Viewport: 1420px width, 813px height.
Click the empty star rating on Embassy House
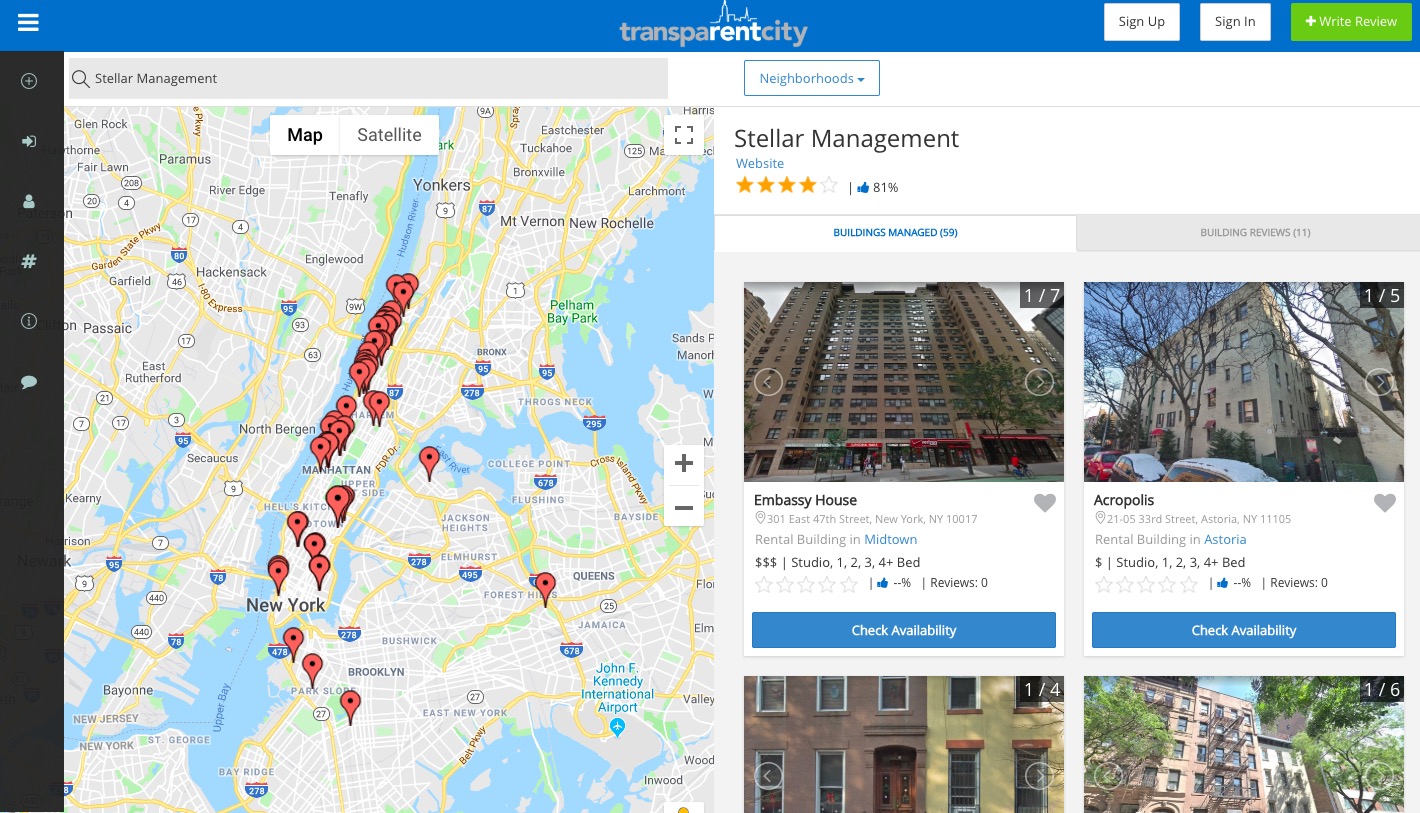[x=806, y=584]
